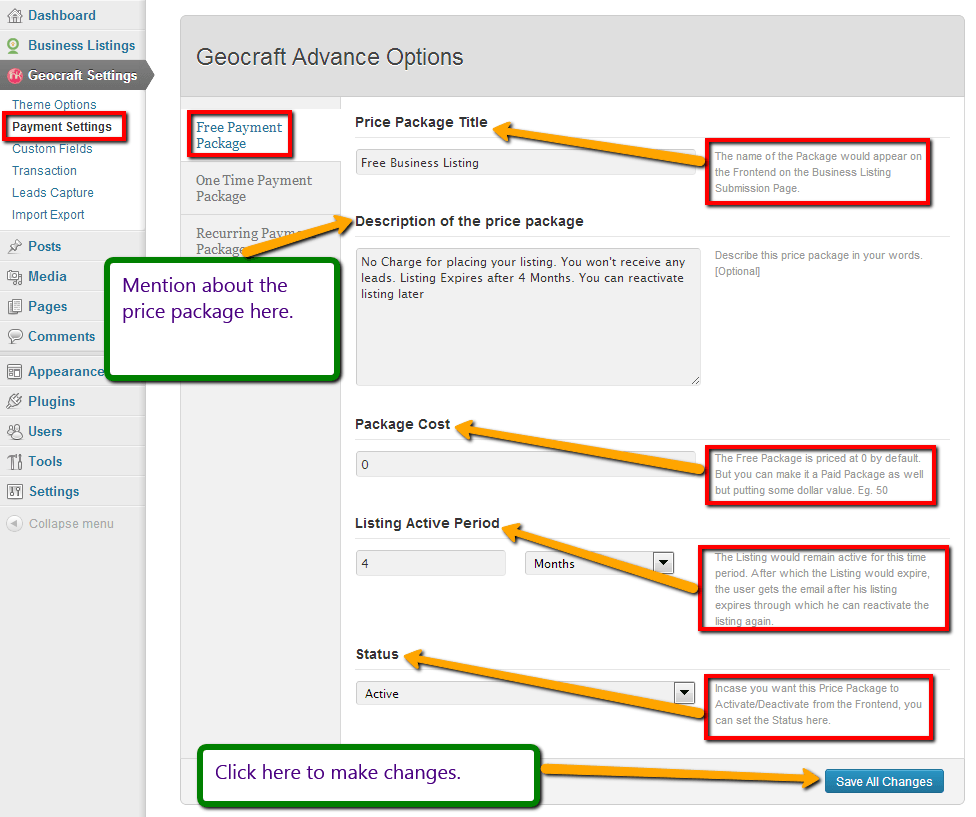Viewport: 976px width, 817px height.
Task: Click the Pages icon in sidebar
Action: (x=14, y=307)
